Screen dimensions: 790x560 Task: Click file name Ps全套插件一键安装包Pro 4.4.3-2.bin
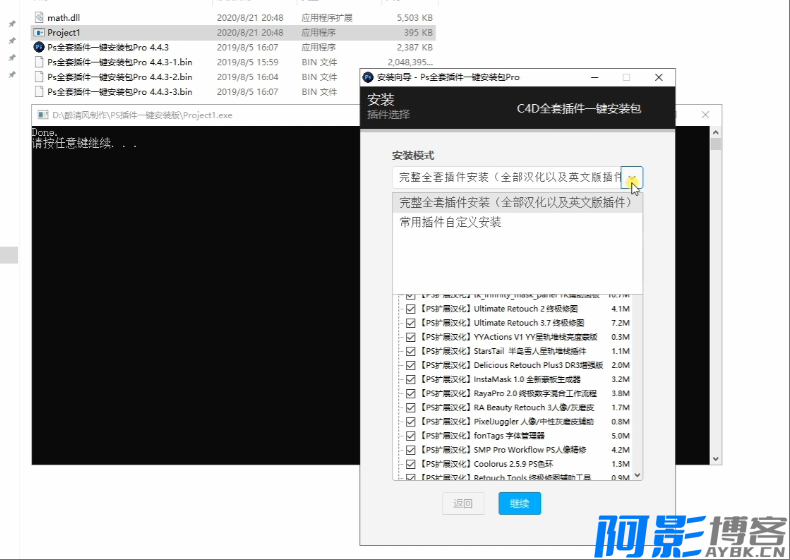tap(120, 77)
